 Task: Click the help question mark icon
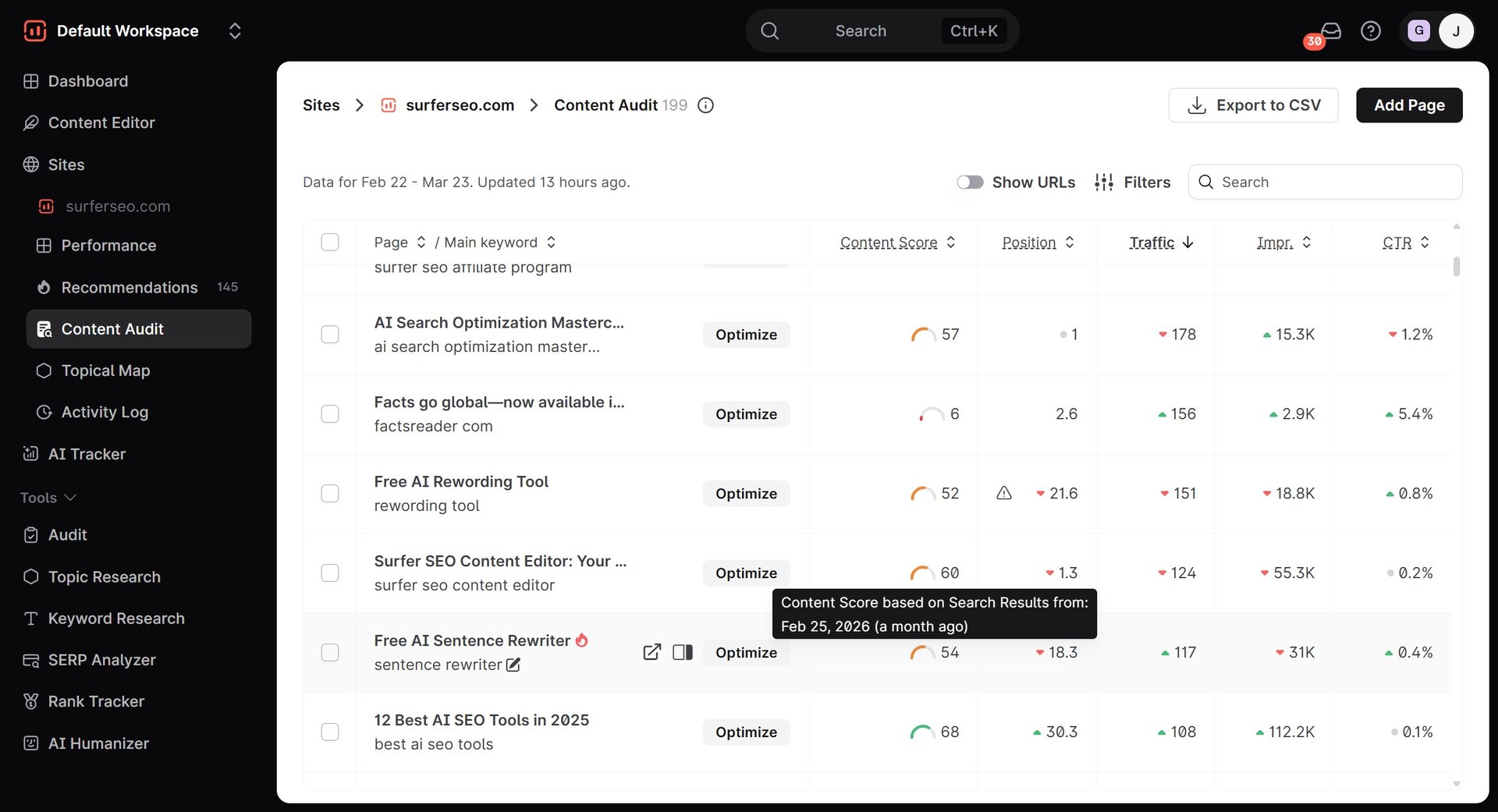pyautogui.click(x=1370, y=30)
